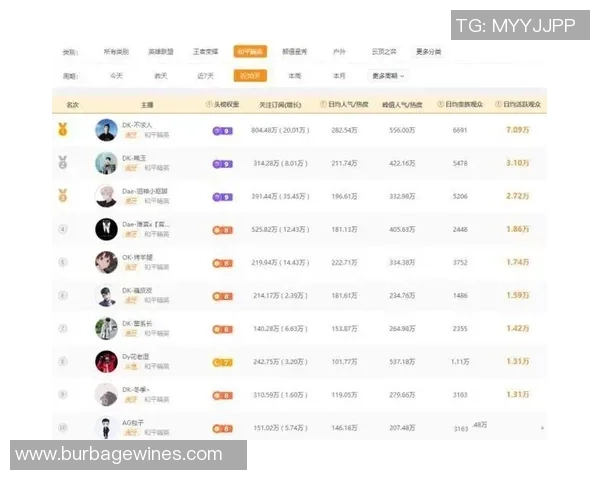Switch period filter to 本周

coord(294,75)
